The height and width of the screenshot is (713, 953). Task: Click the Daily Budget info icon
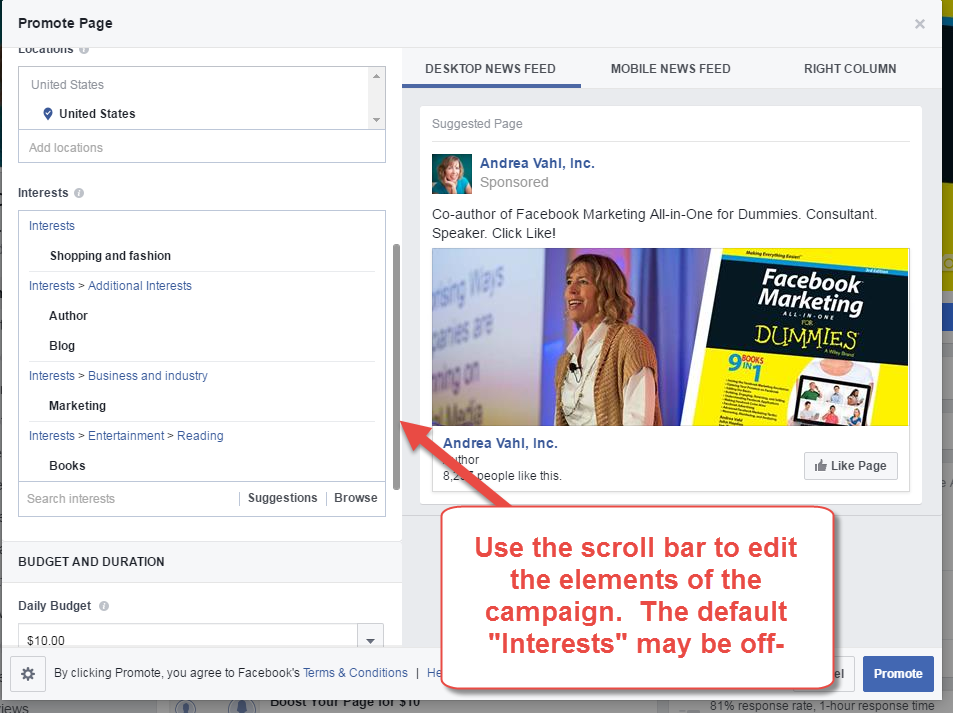(x=104, y=606)
